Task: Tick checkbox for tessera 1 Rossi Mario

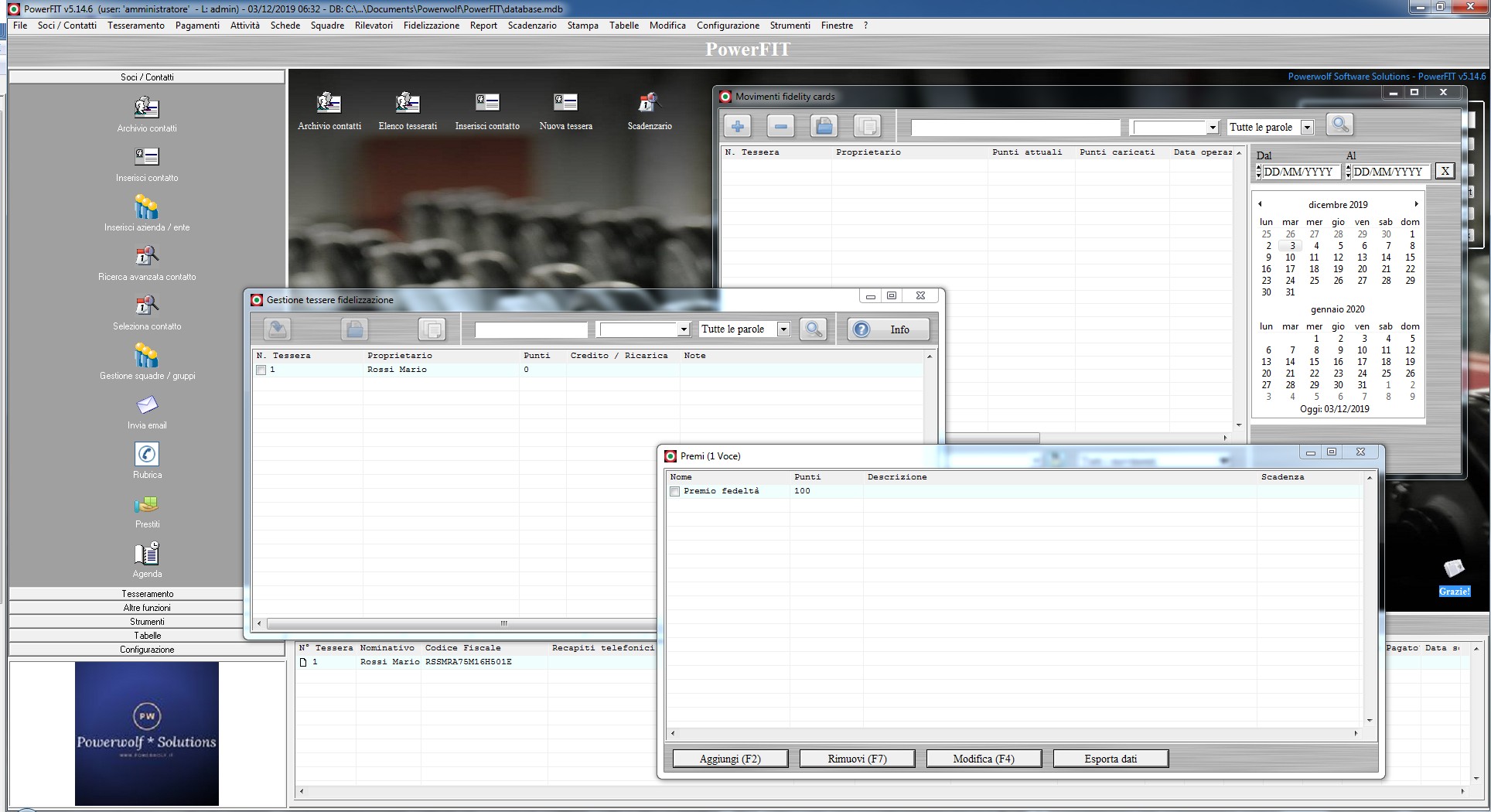Action: click(261, 370)
